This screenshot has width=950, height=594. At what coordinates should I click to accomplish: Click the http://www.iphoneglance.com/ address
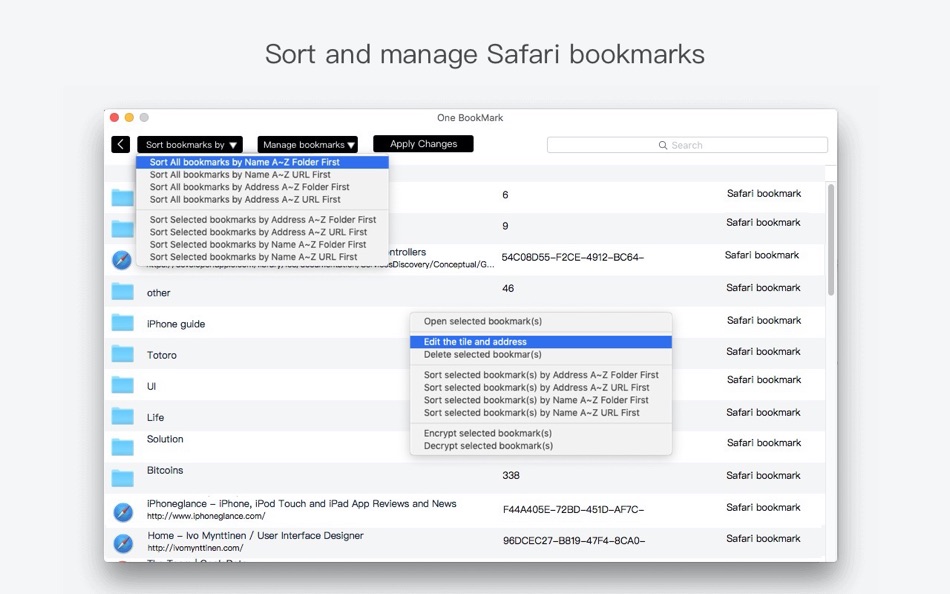point(206,516)
